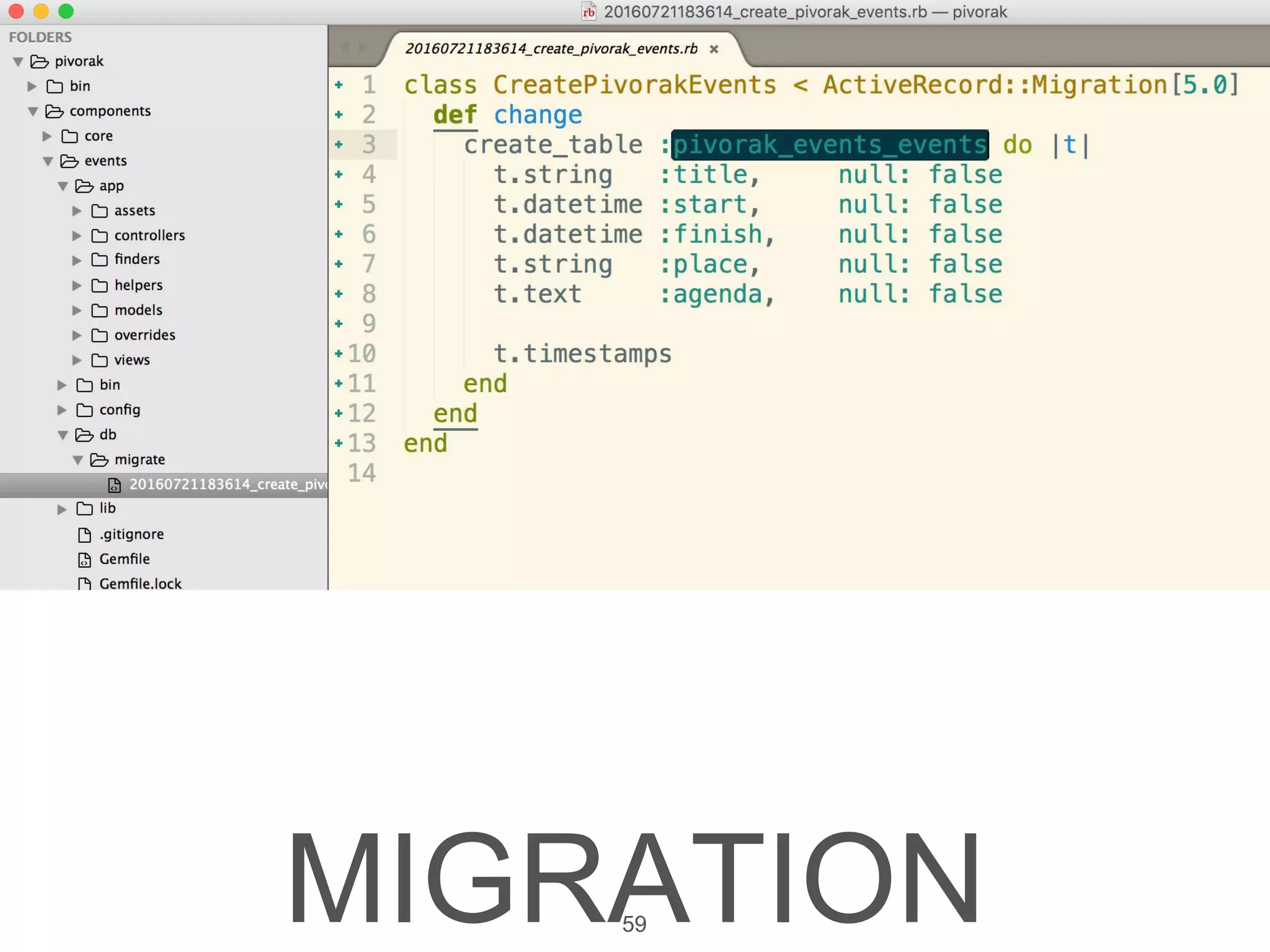
Task: Click the views folder icon
Action: point(99,360)
